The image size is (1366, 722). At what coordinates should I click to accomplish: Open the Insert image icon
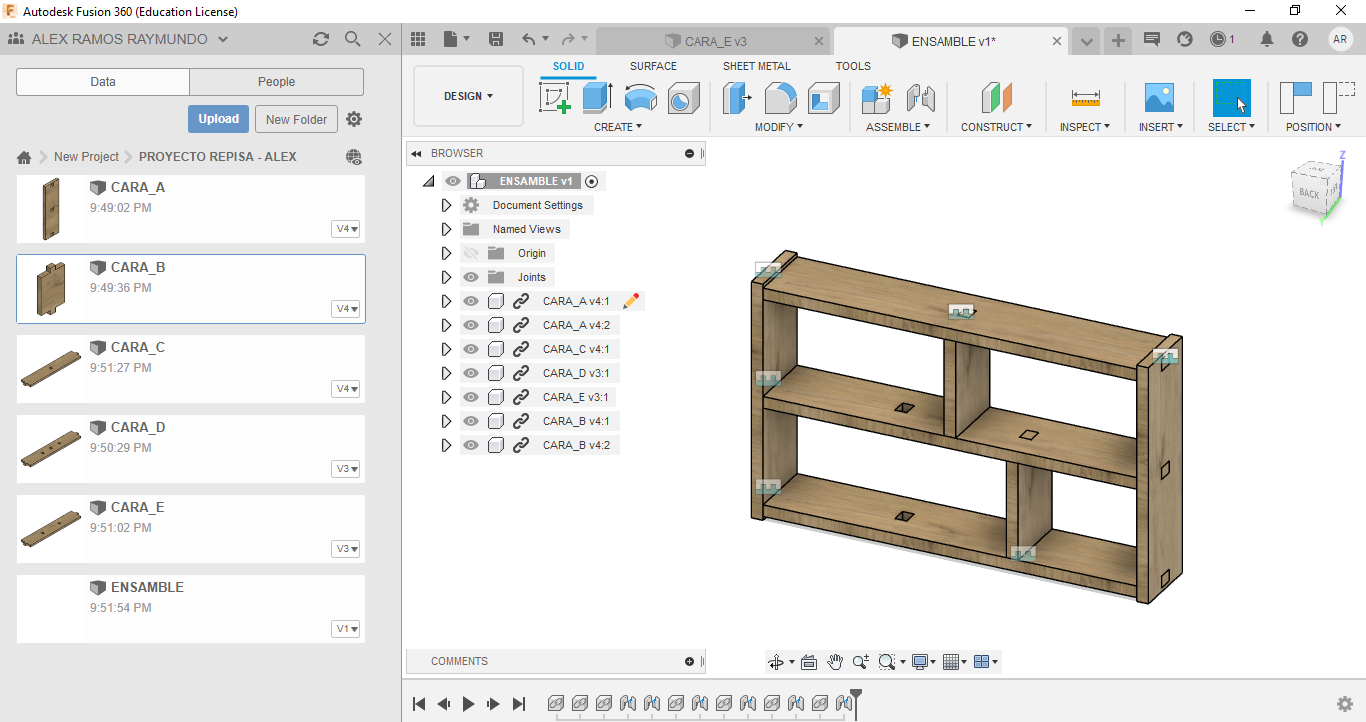click(1159, 98)
